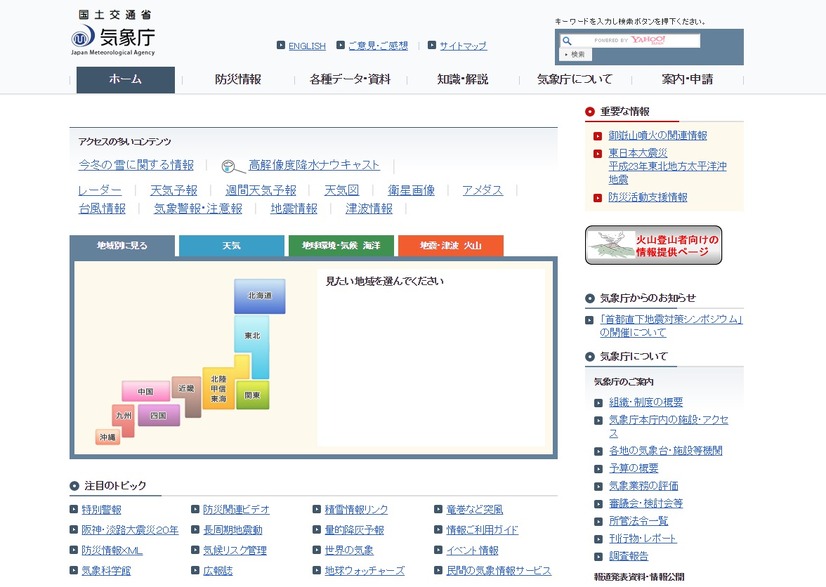The height and width of the screenshot is (587, 826).
Task: Select the 北海道 region on the map
Action: pos(260,296)
